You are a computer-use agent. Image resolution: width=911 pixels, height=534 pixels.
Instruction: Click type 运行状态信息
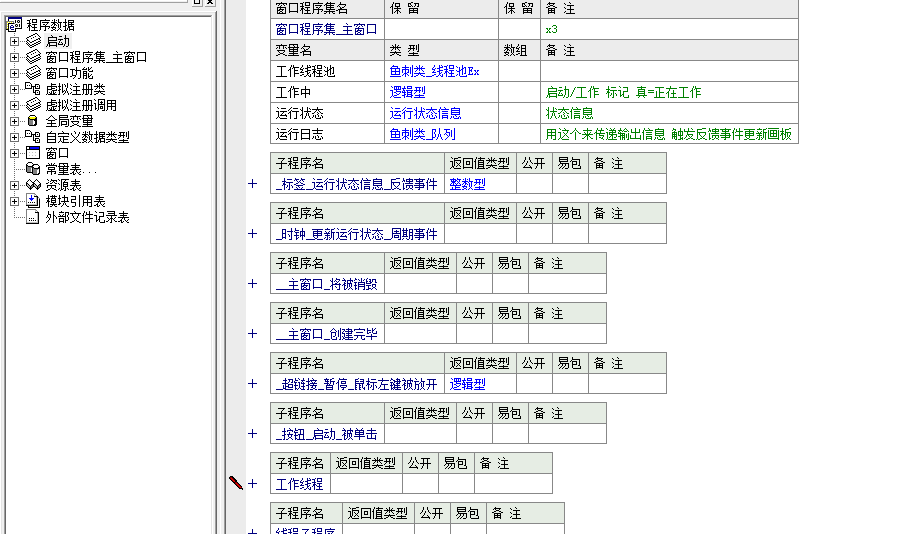[425, 113]
